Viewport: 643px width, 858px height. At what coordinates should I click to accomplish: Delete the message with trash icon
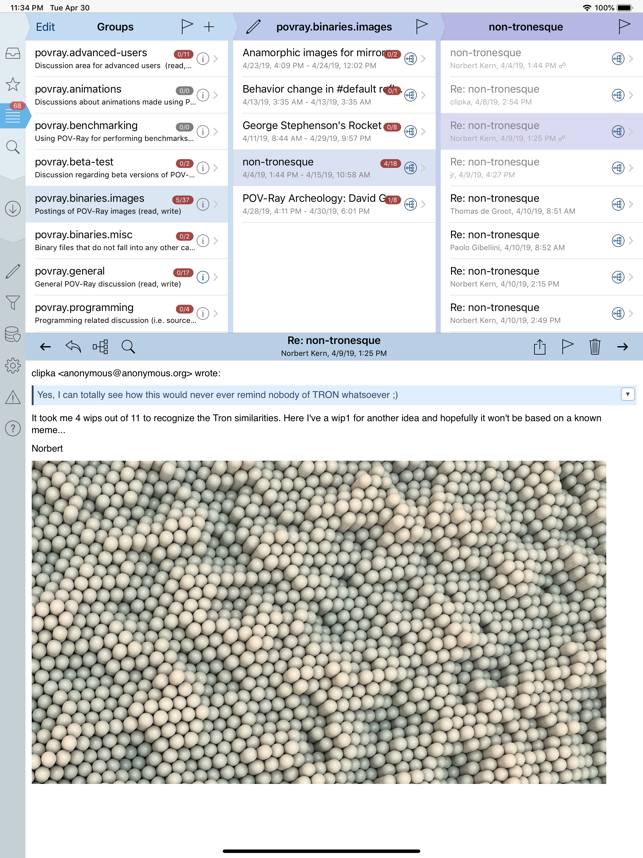click(595, 346)
